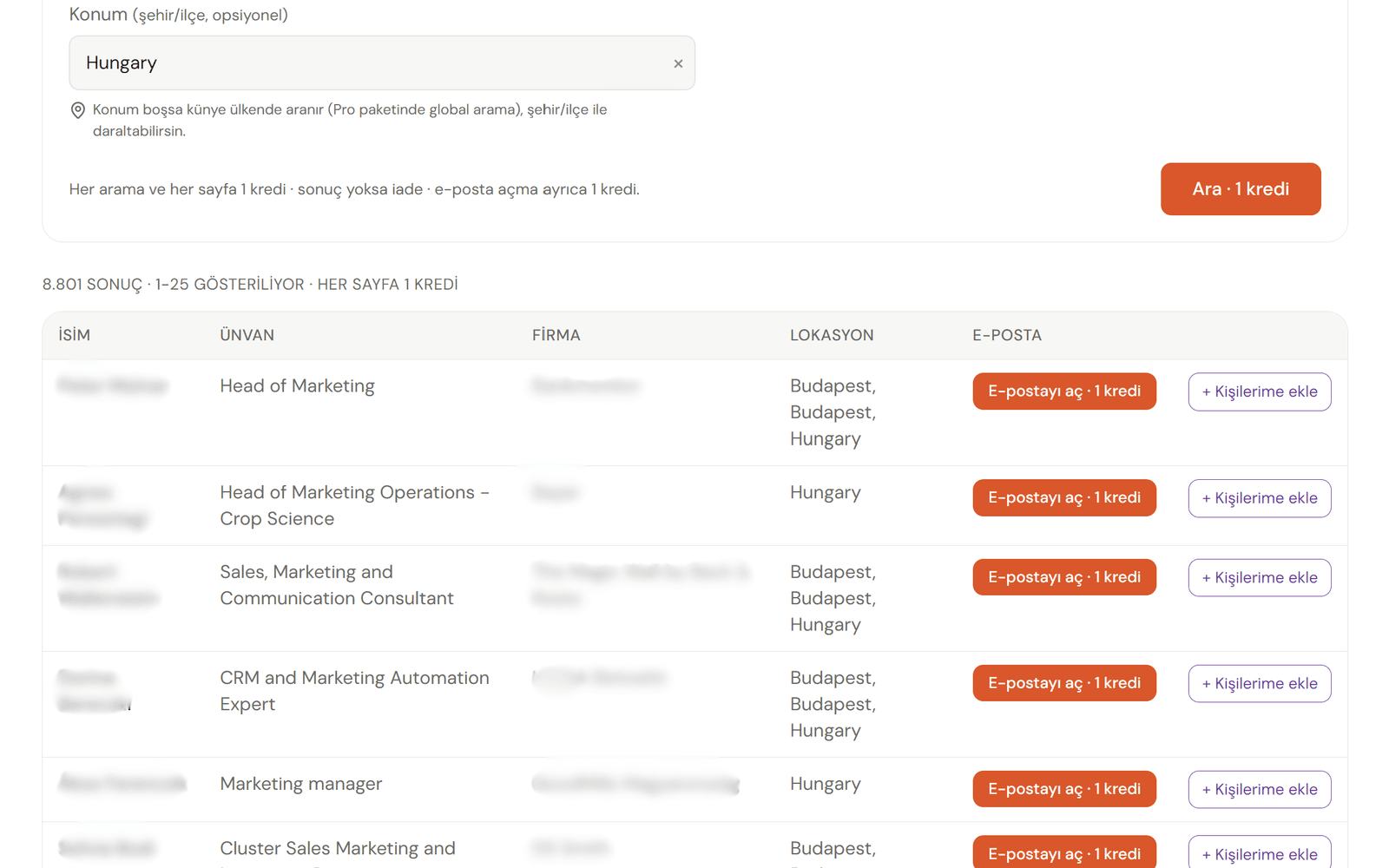The width and height of the screenshot is (1389, 868).
Task: Select 'Sales, Marketing and Communication Consultant' title
Action: tap(337, 585)
